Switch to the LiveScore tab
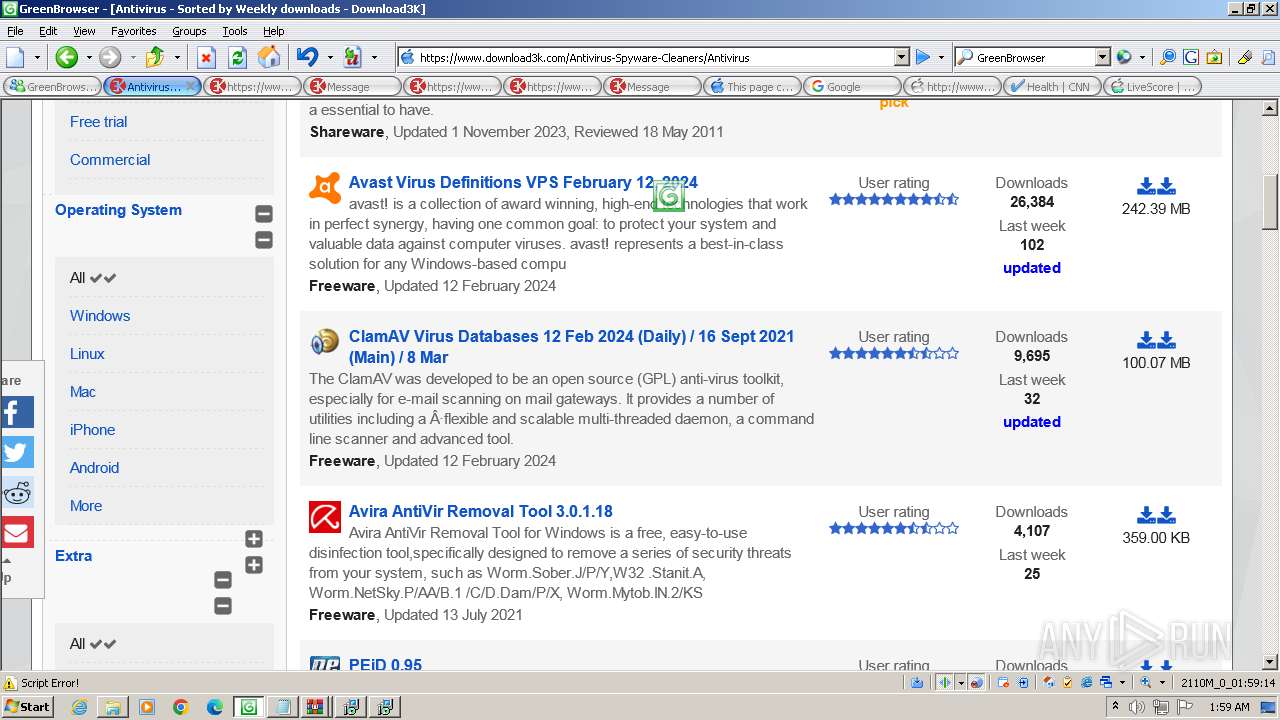 (1152, 87)
